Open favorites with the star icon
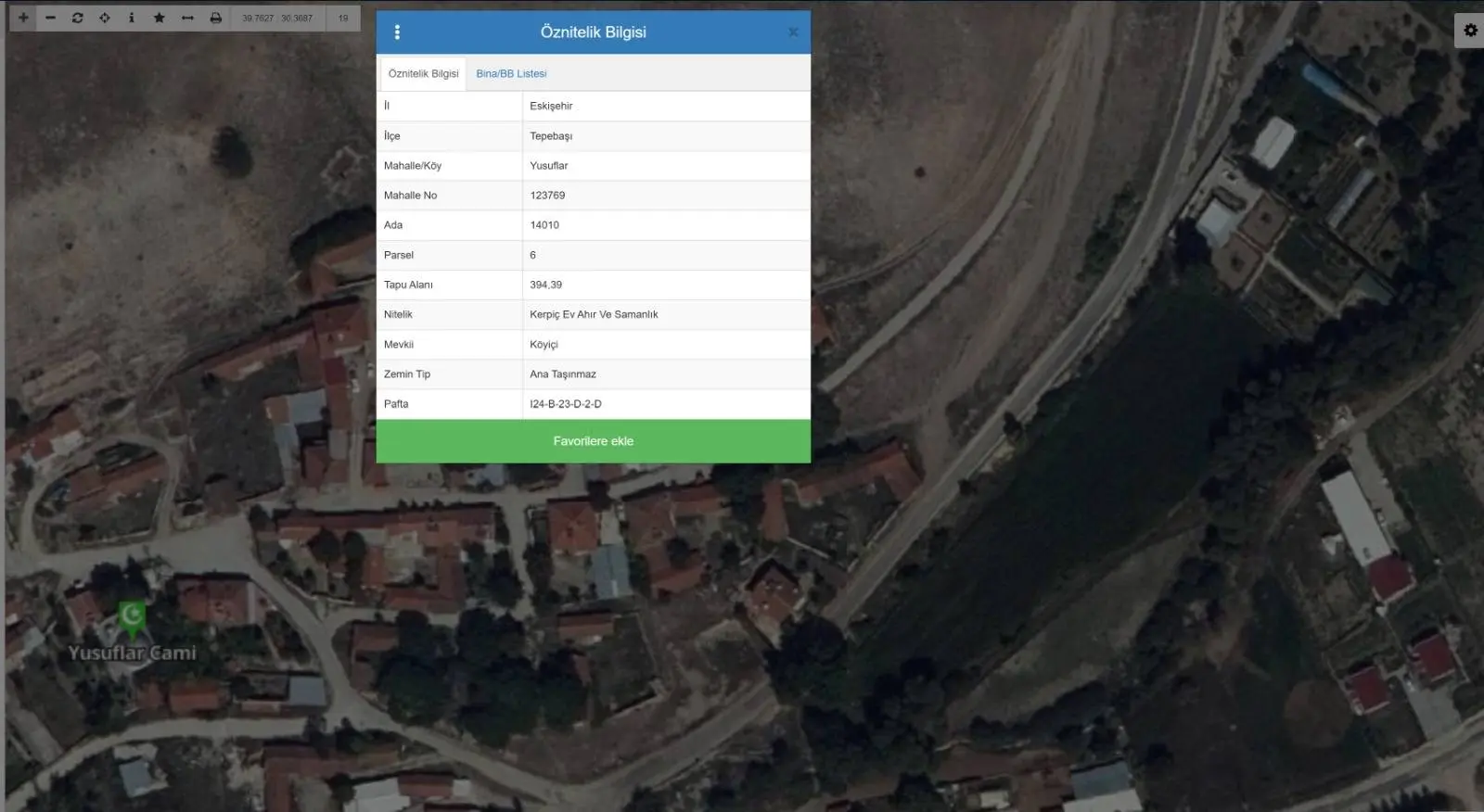 [x=160, y=18]
